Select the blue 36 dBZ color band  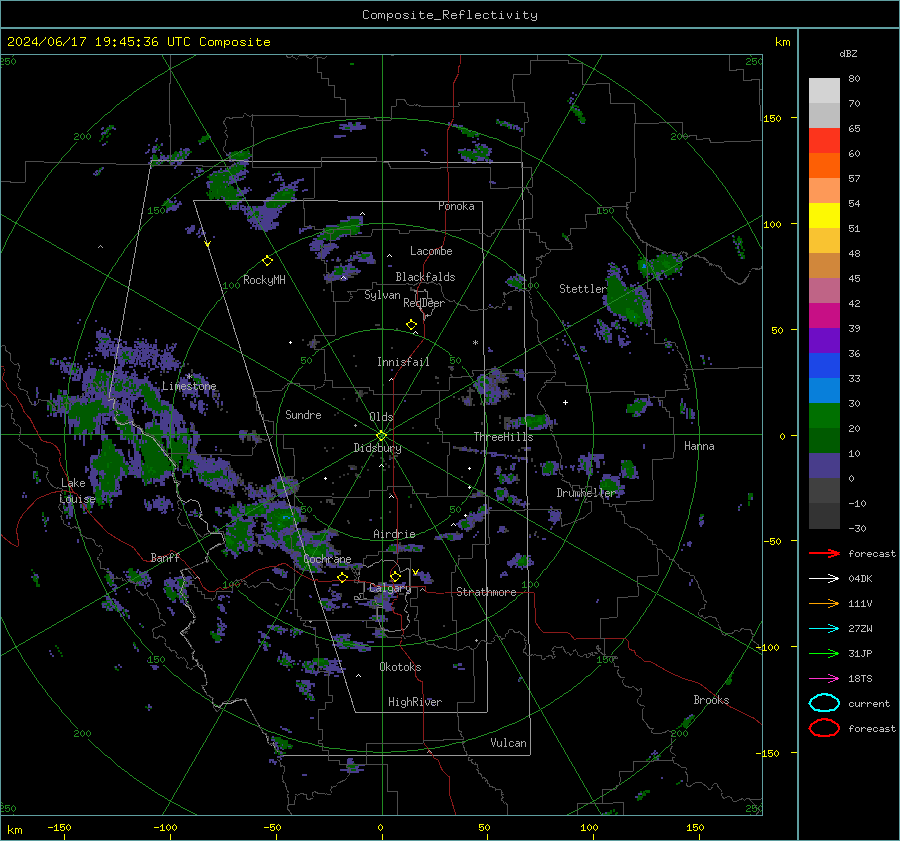(824, 365)
